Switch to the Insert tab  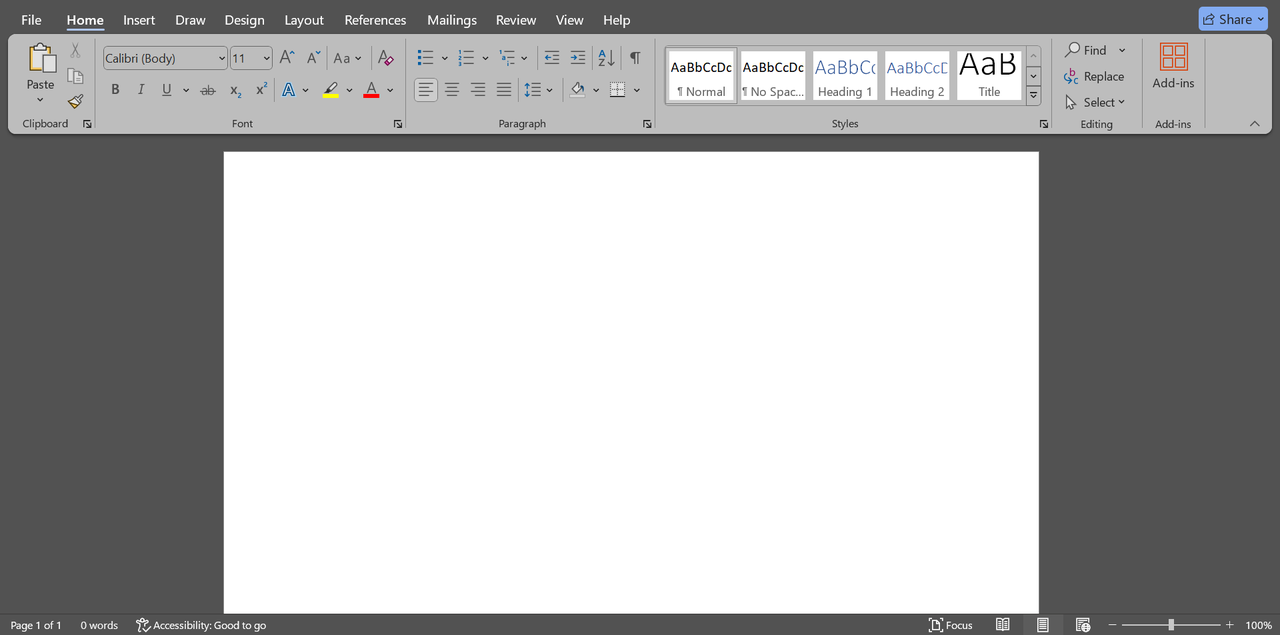pyautogui.click(x=139, y=20)
